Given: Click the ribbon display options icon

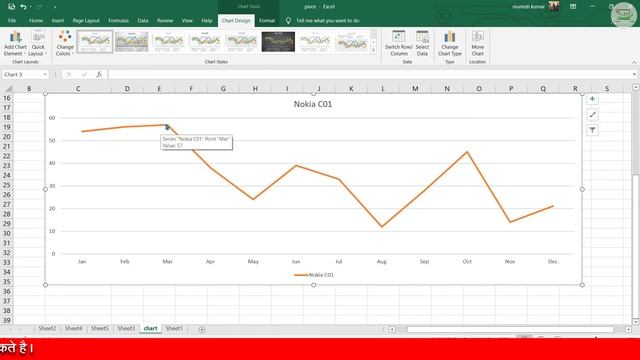Looking at the screenshot, I should point(573,7).
